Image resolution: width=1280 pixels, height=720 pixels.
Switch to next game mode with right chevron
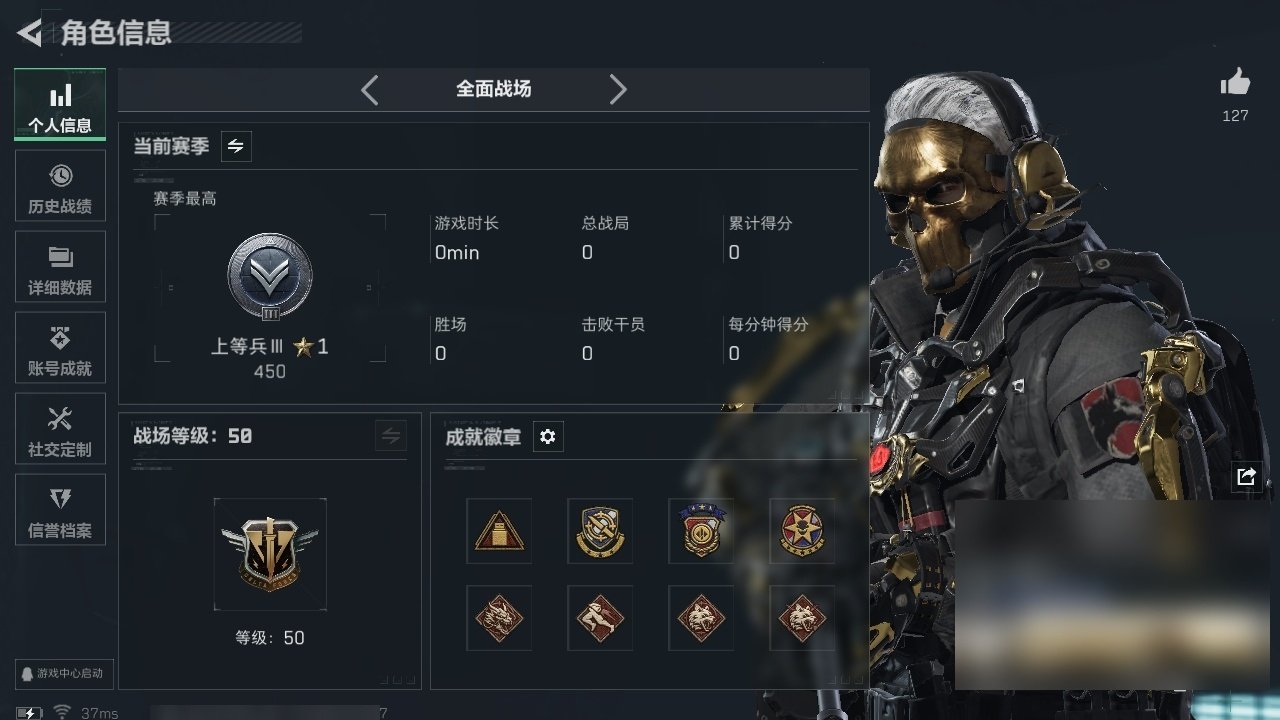tap(618, 90)
